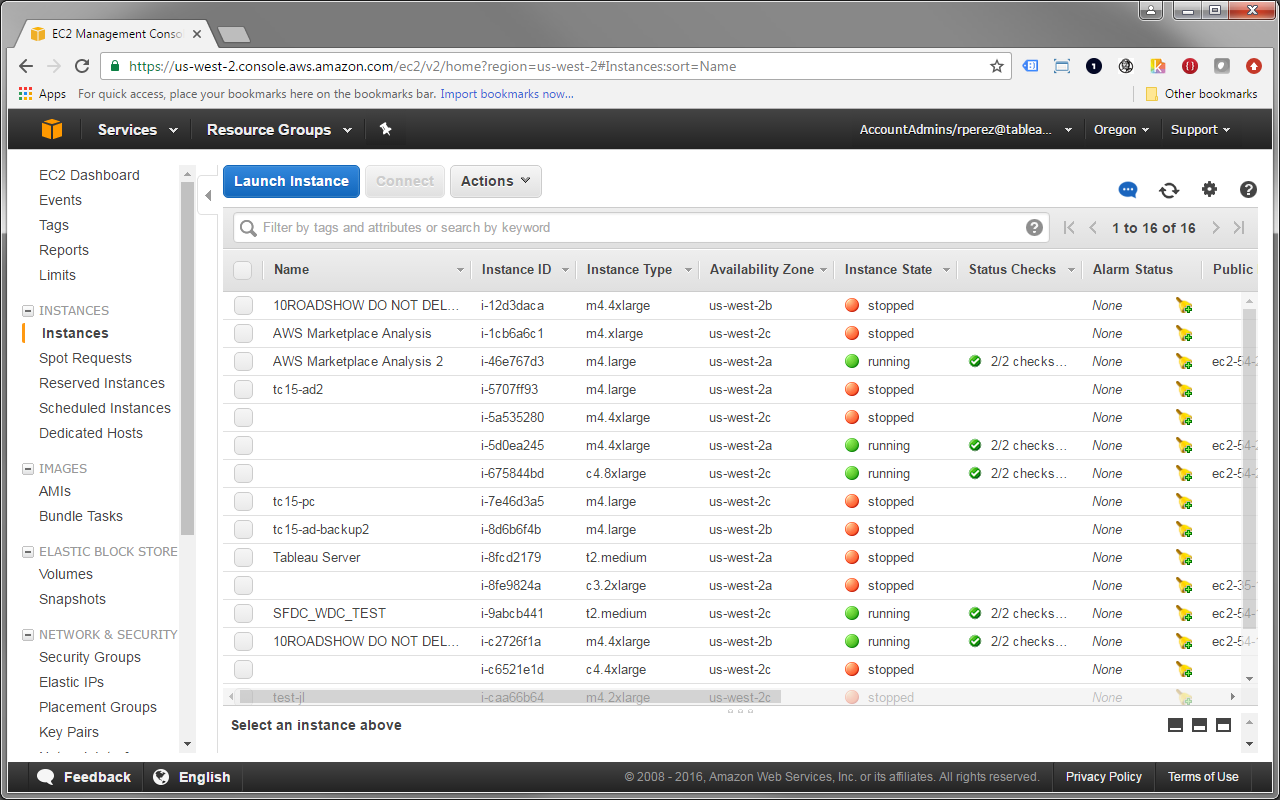Open the settings gear for table preferences
This screenshot has width=1280, height=800.
pyautogui.click(x=1209, y=190)
